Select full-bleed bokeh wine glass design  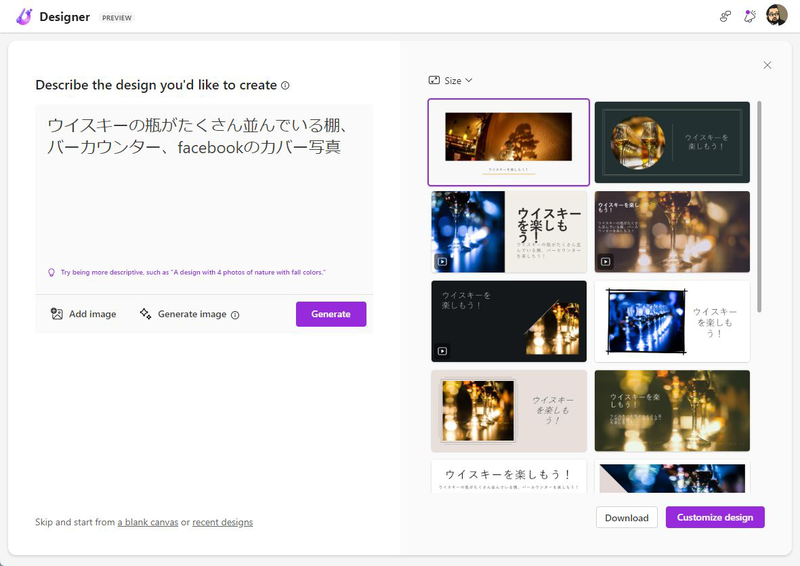click(x=672, y=232)
